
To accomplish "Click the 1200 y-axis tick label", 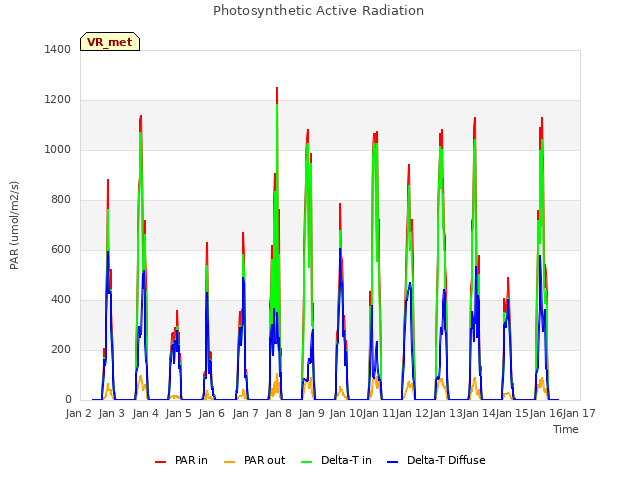I will pos(58,100).
